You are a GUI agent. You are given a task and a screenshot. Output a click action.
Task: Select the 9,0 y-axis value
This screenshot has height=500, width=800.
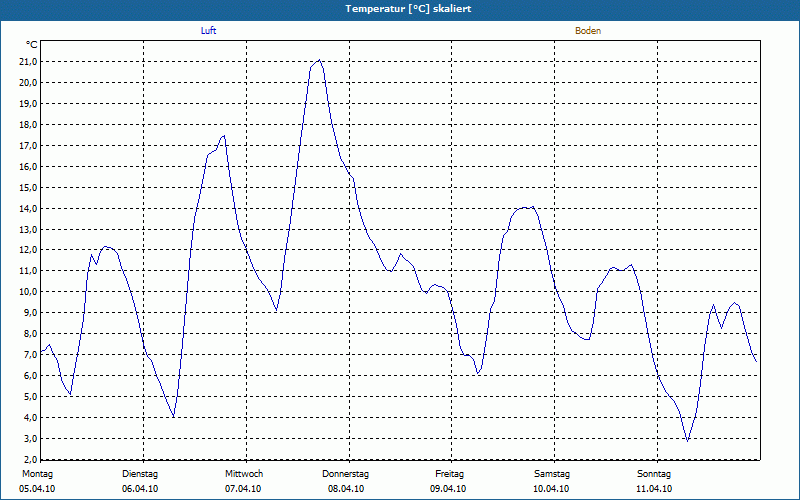[30, 313]
